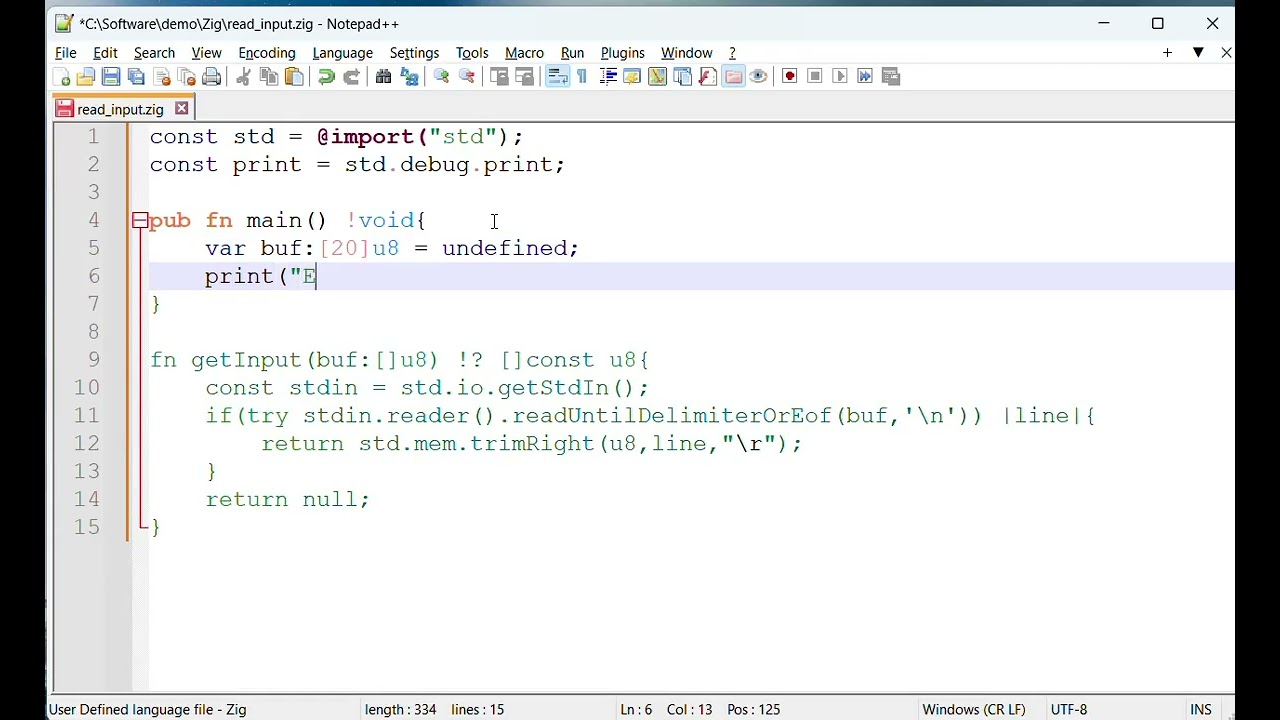Click the X close-document button beside the menu bar
This screenshot has width=1280, height=720.
click(1226, 52)
